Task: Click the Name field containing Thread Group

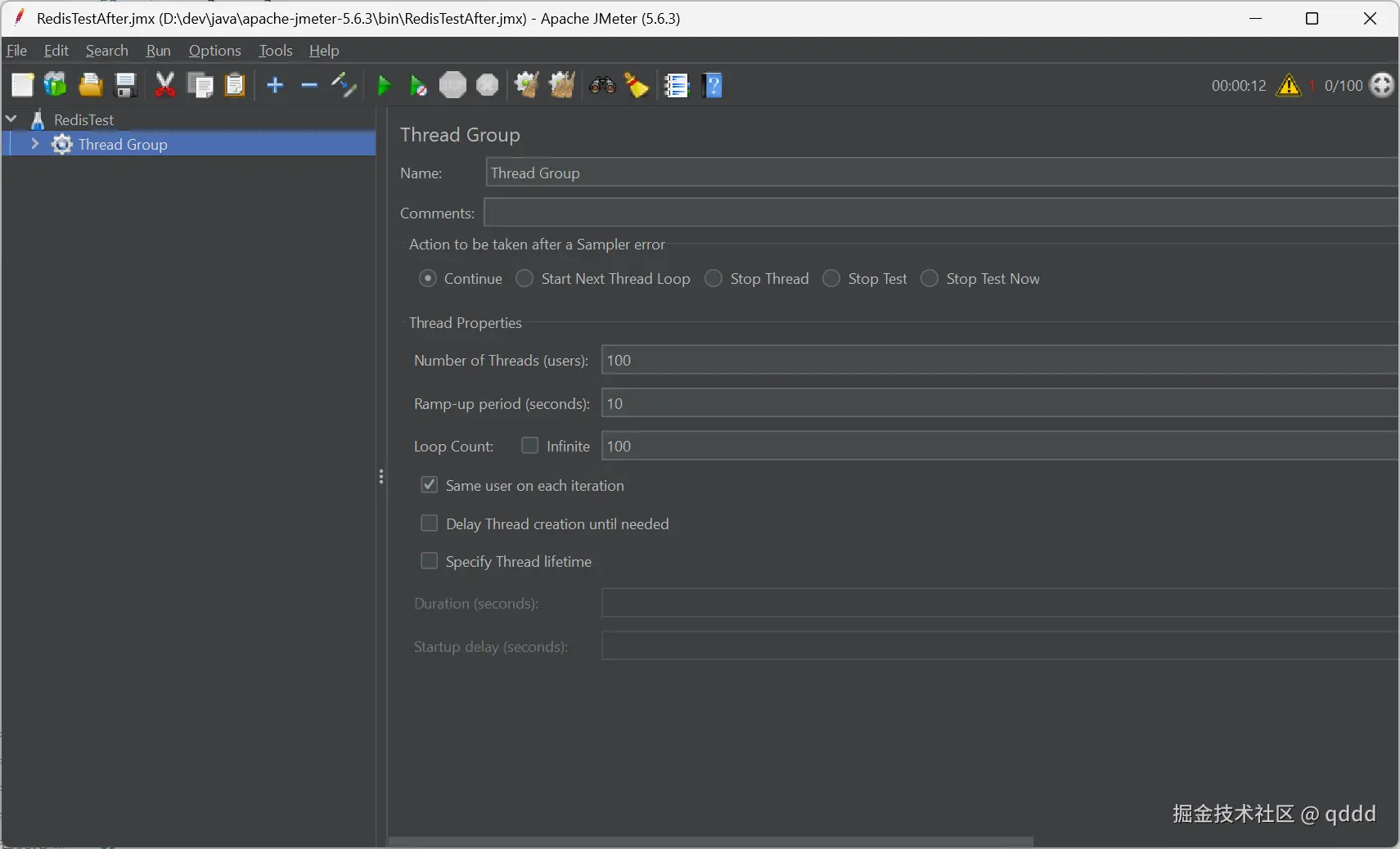Action: (942, 173)
